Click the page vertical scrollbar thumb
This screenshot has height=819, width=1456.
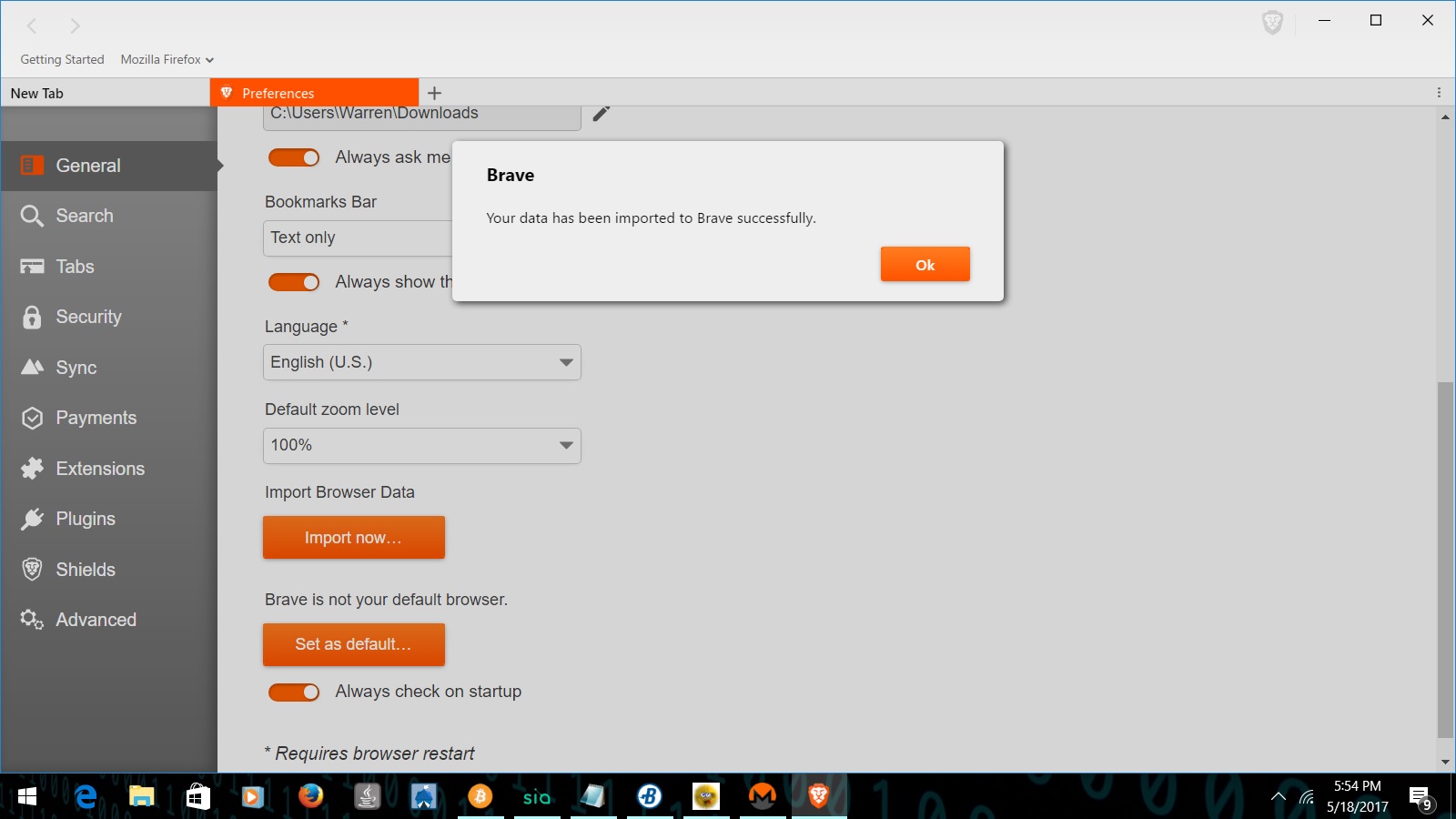(x=1445, y=560)
